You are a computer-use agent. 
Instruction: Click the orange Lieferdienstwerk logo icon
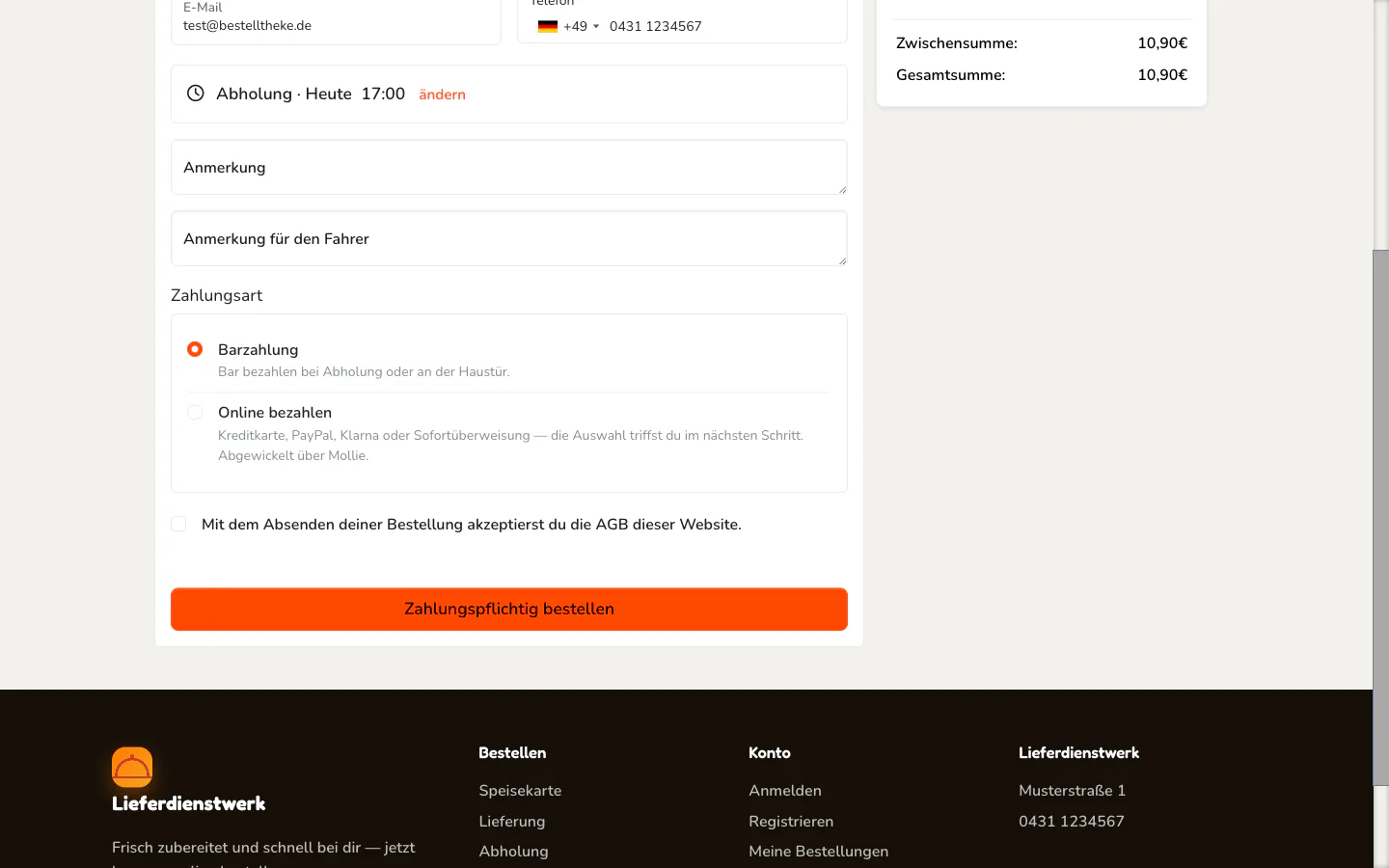pos(132,767)
